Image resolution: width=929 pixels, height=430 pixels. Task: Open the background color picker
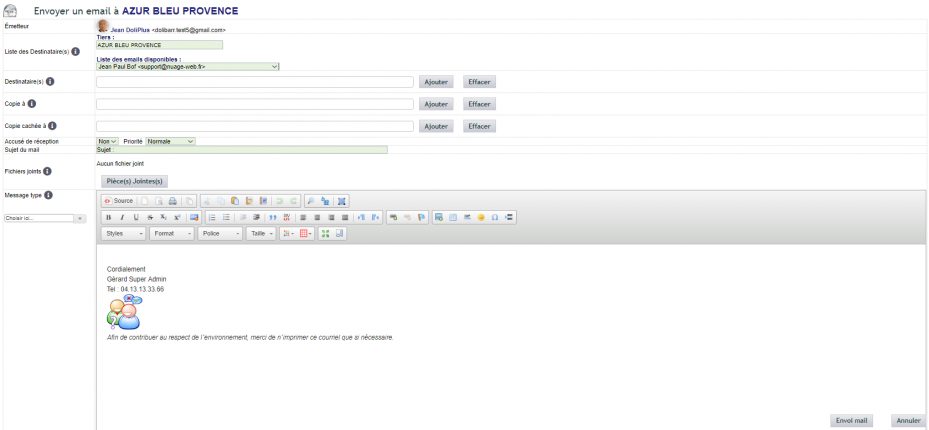click(306, 233)
